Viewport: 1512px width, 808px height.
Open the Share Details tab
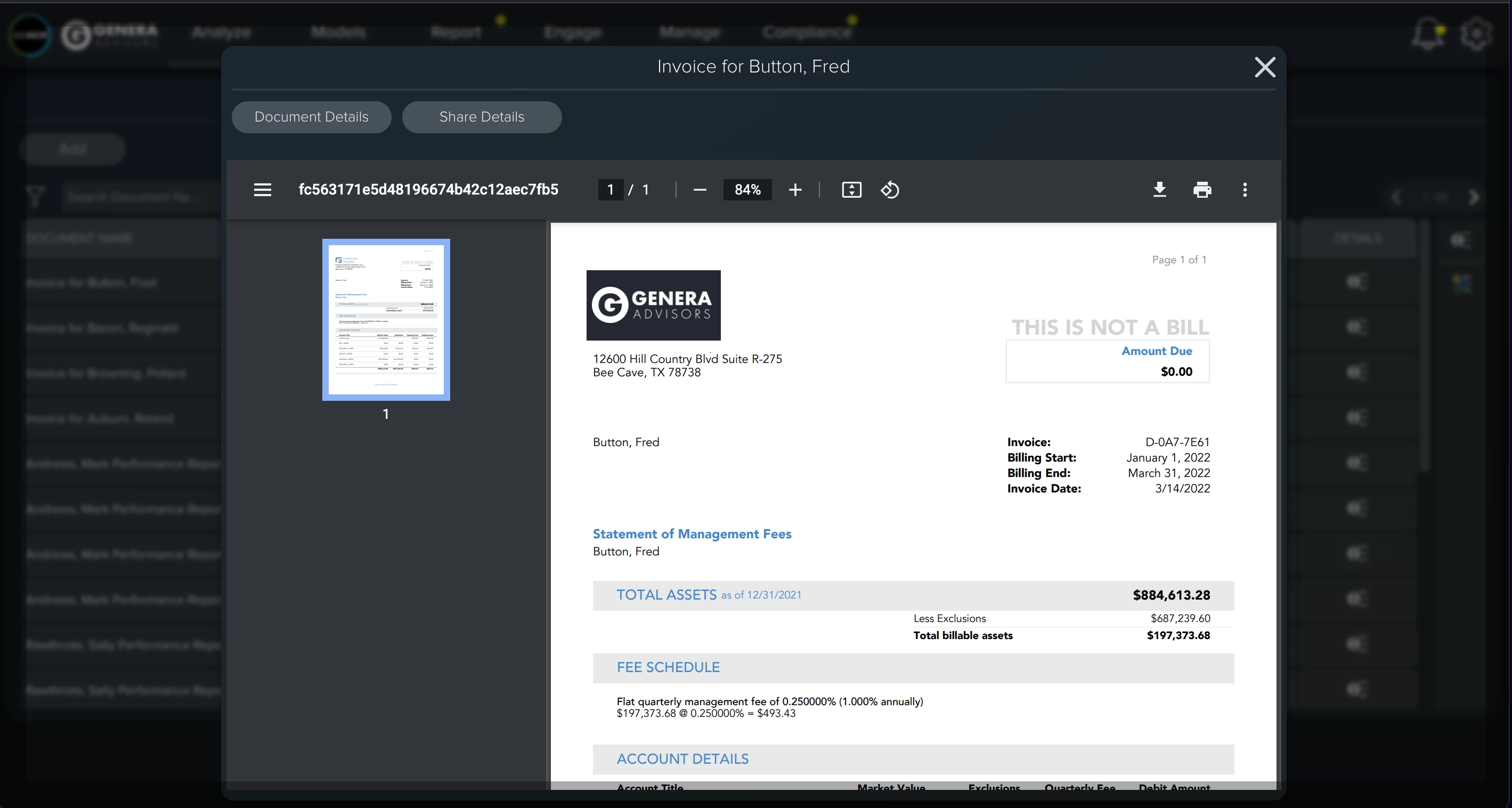coord(481,117)
